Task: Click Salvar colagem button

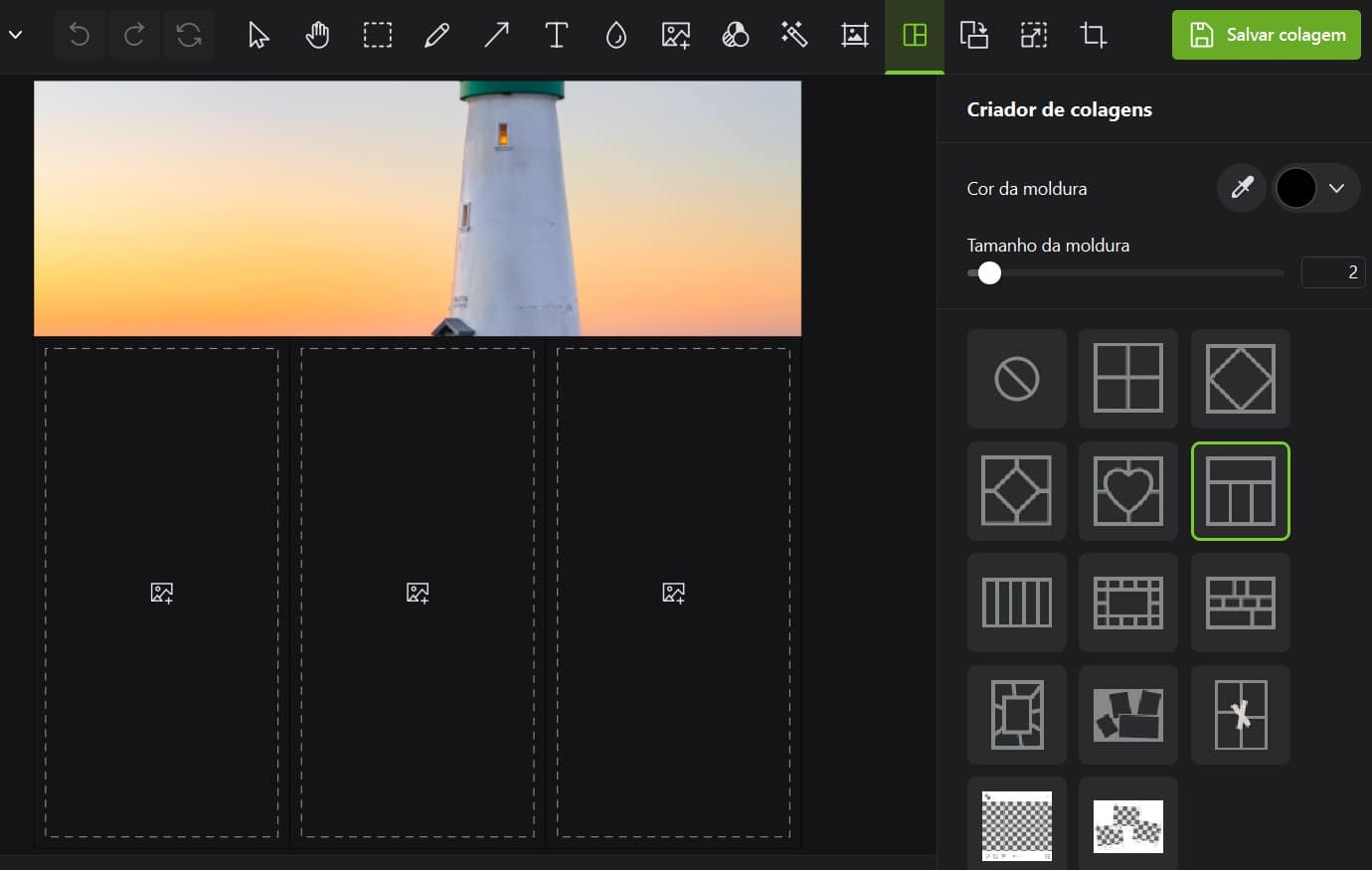Action: click(1266, 35)
